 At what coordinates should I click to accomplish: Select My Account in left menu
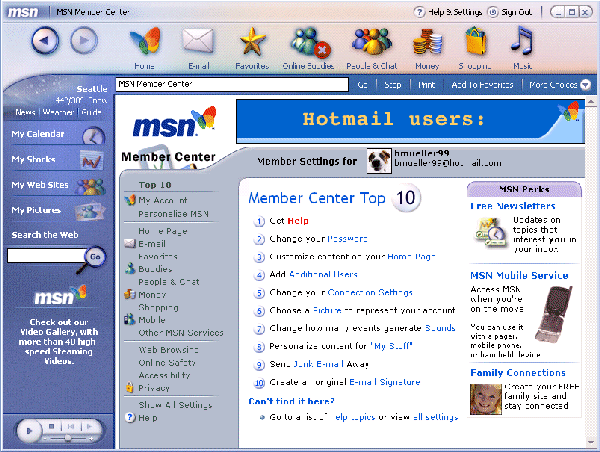162,200
